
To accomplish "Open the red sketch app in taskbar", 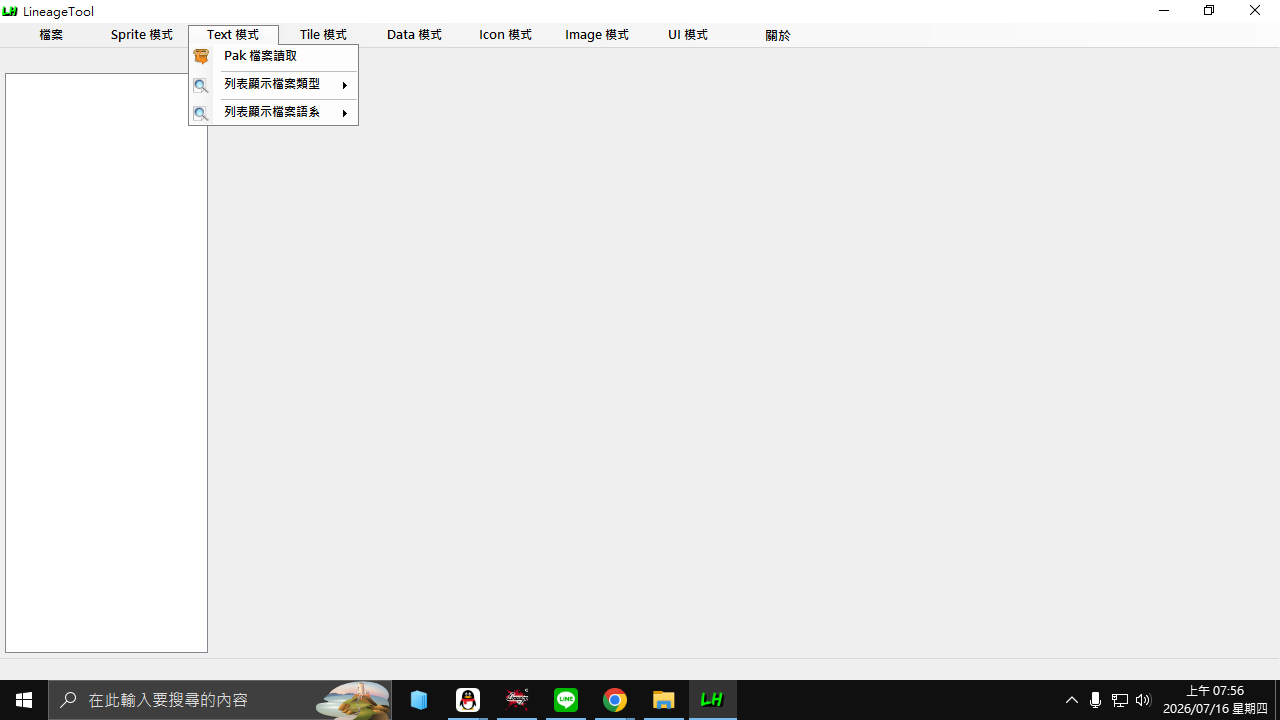I will [x=517, y=700].
